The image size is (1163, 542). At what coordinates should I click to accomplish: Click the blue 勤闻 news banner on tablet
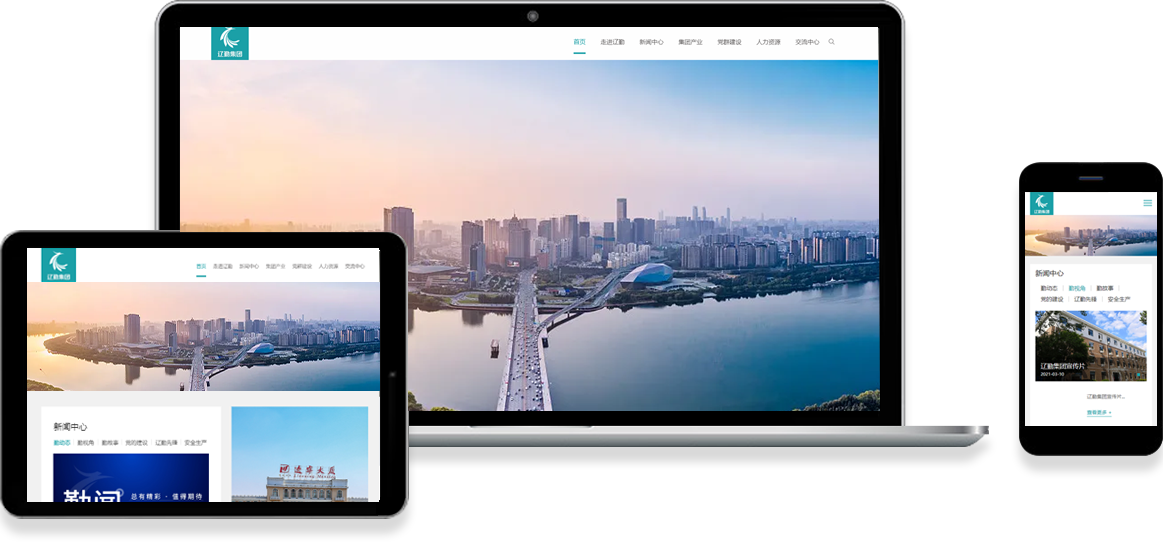(x=131, y=478)
